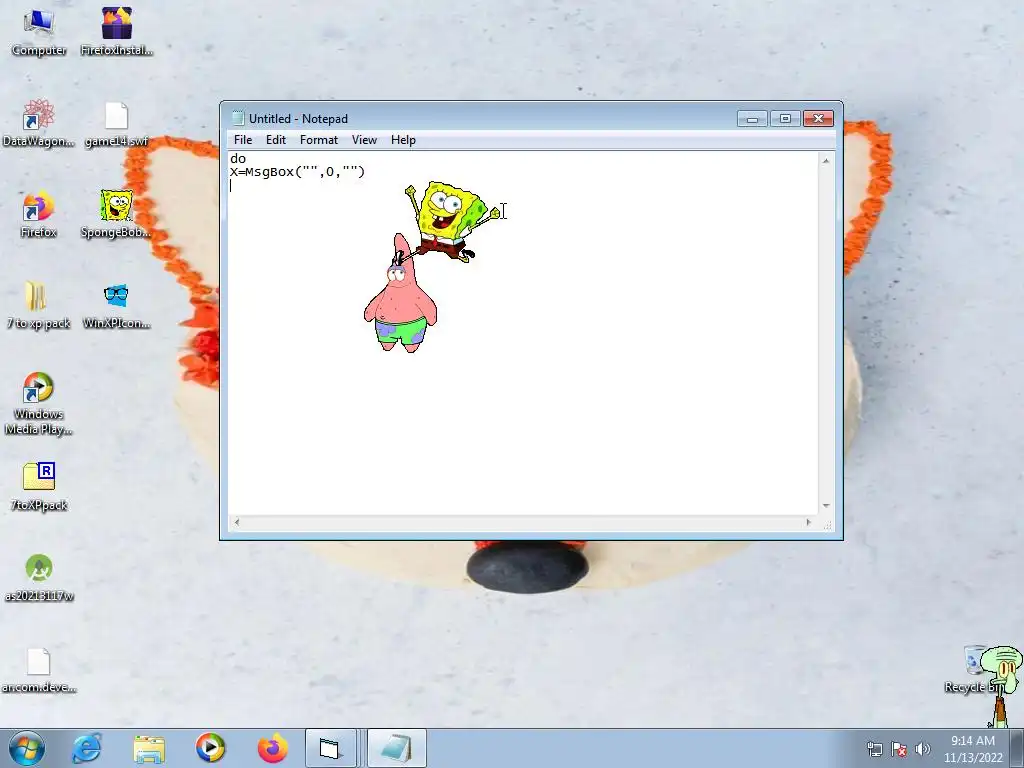Launch Internet Explorer from taskbar
Image resolution: width=1024 pixels, height=768 pixels.
(x=87, y=748)
